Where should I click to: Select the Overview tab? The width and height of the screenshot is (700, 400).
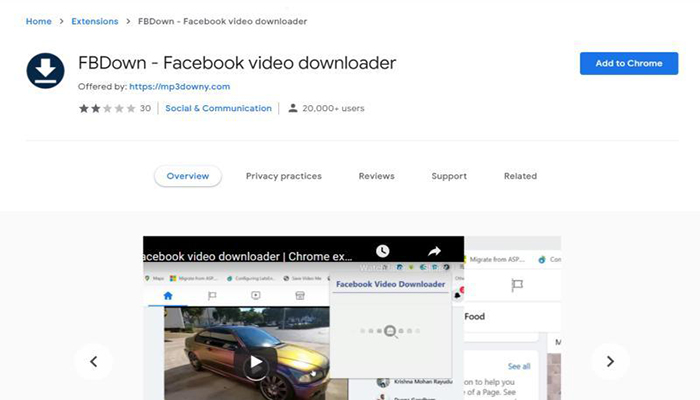coord(188,176)
